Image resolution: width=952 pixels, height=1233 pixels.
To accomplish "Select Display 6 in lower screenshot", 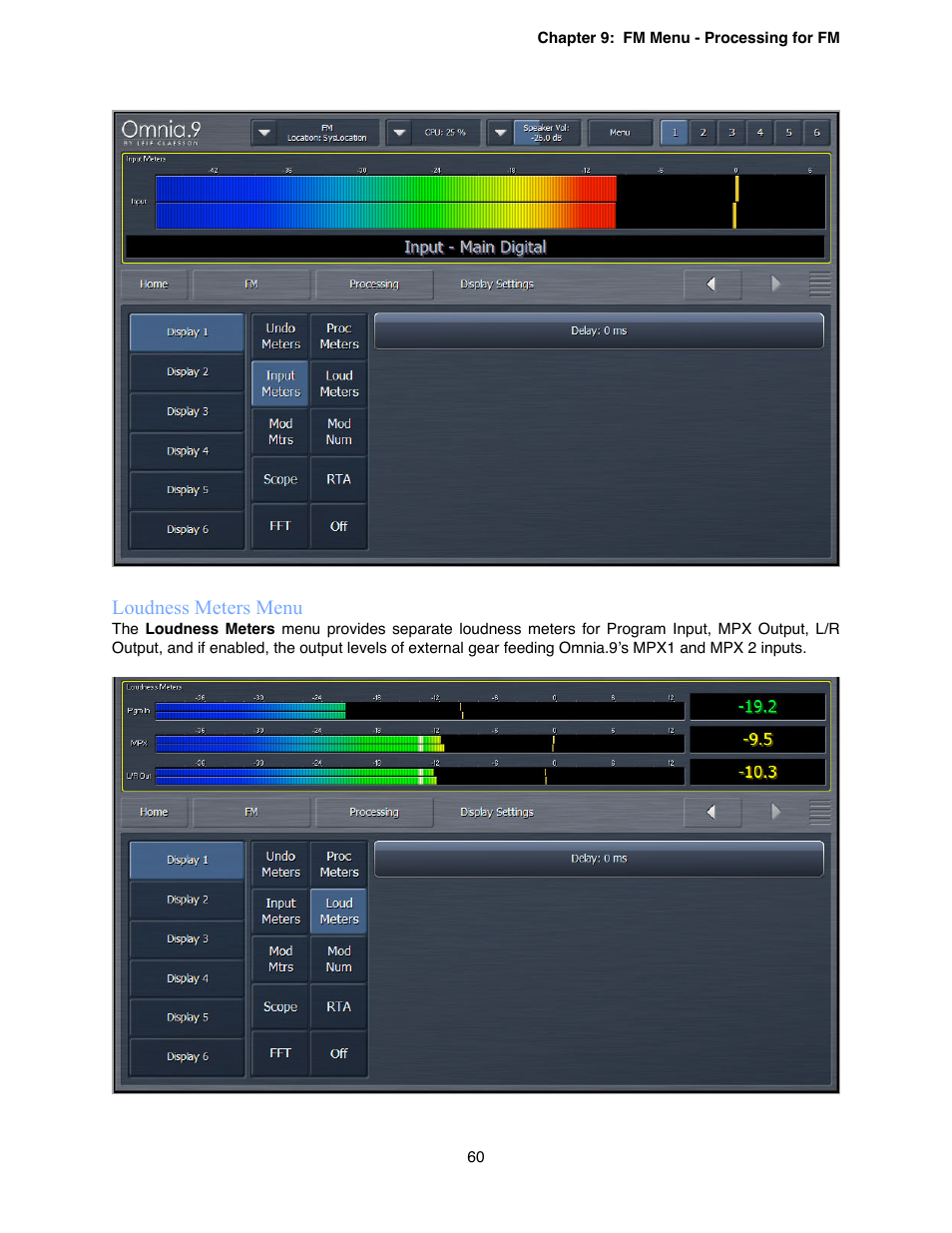I will [x=188, y=1057].
